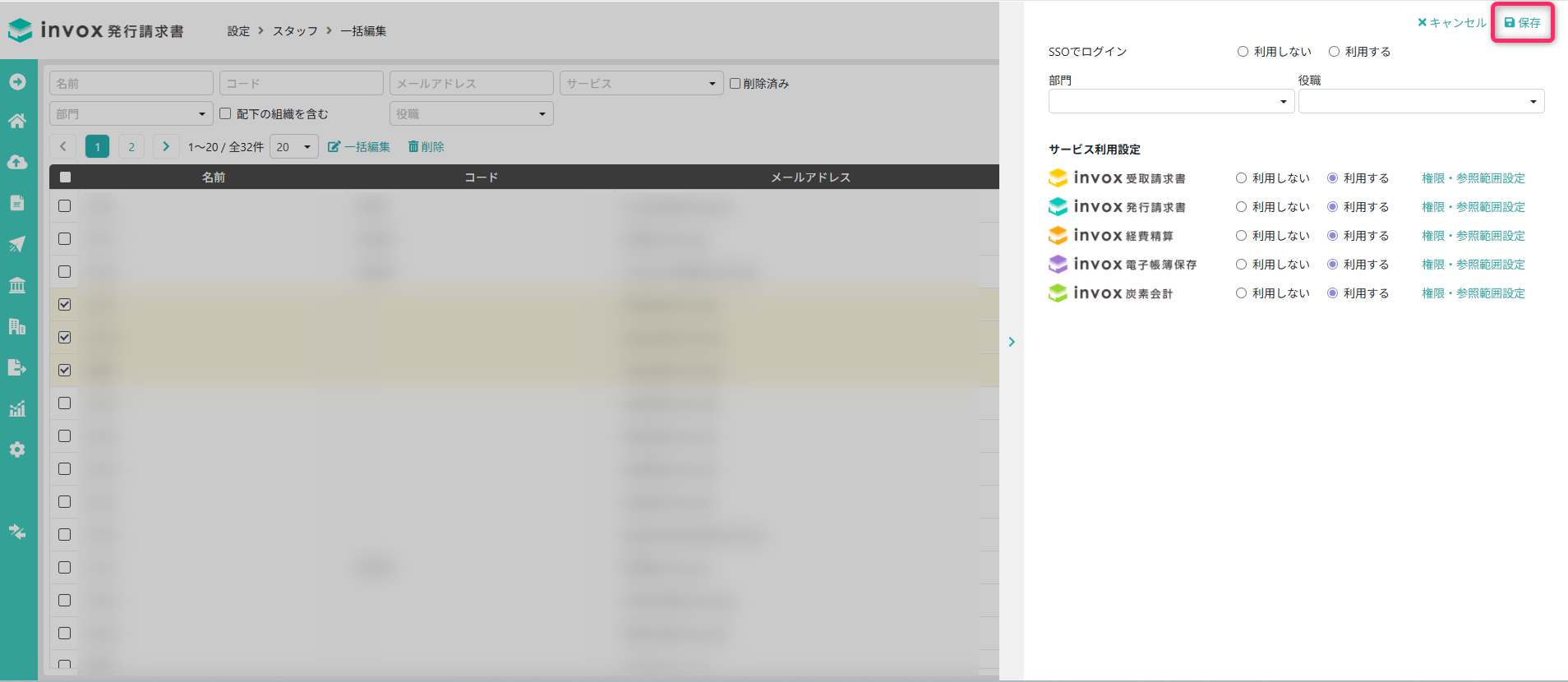1568x682 pixels.
Task: Toggle 配下の組織を含む checkbox
Action: pyautogui.click(x=225, y=113)
